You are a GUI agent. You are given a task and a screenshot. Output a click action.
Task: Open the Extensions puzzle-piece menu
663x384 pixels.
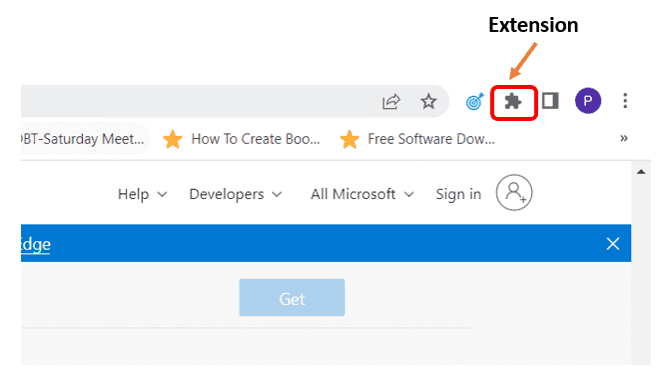pos(513,101)
